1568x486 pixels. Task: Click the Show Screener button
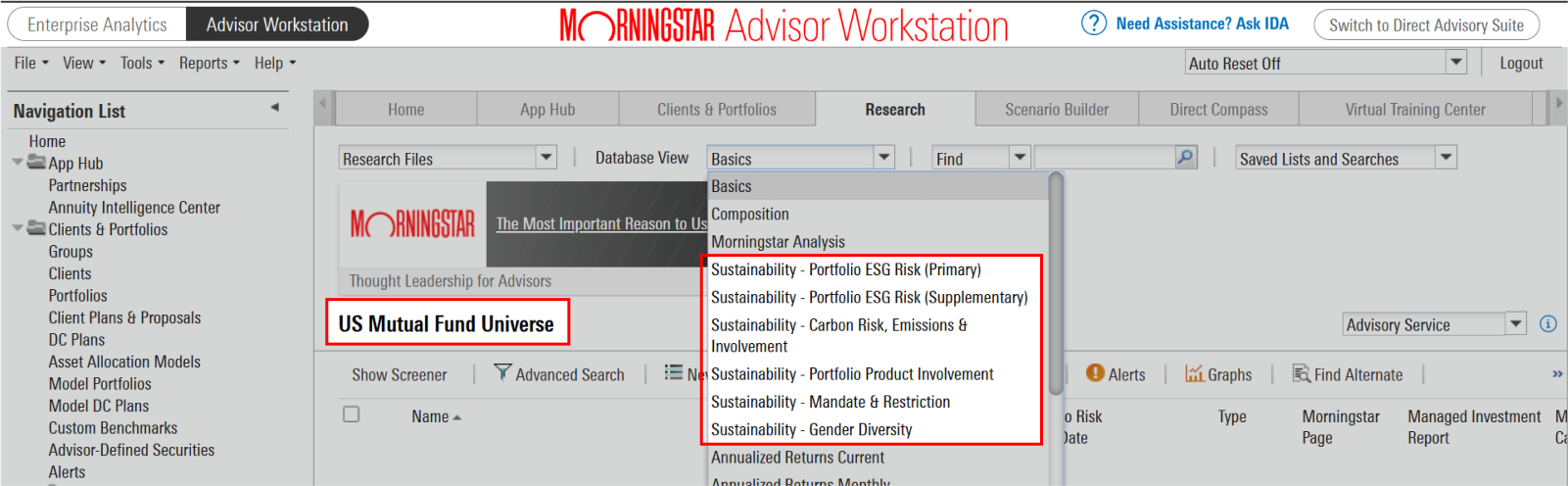(x=399, y=374)
